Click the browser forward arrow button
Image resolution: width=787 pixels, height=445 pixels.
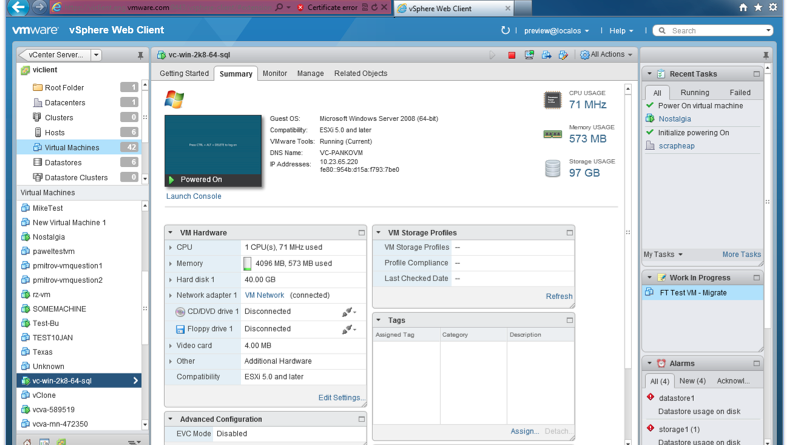coord(39,7)
